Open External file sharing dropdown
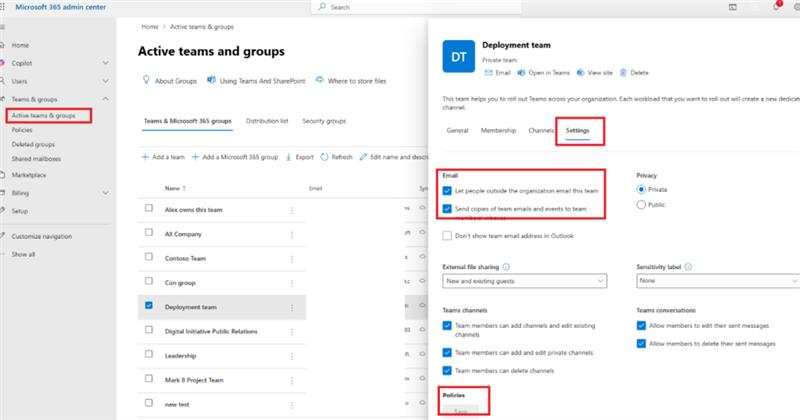 click(524, 281)
